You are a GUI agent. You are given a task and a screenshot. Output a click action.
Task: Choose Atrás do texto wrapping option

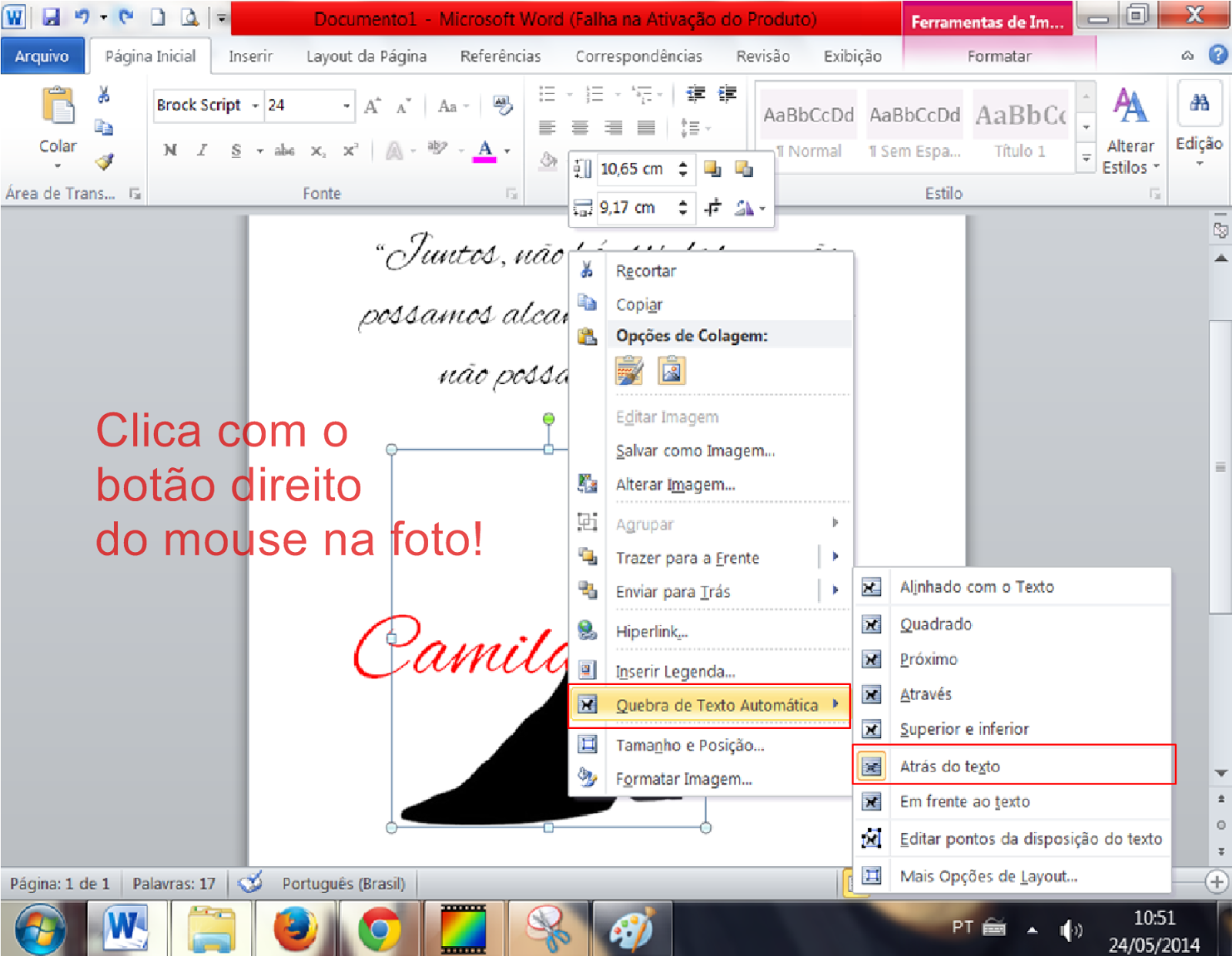(x=950, y=766)
